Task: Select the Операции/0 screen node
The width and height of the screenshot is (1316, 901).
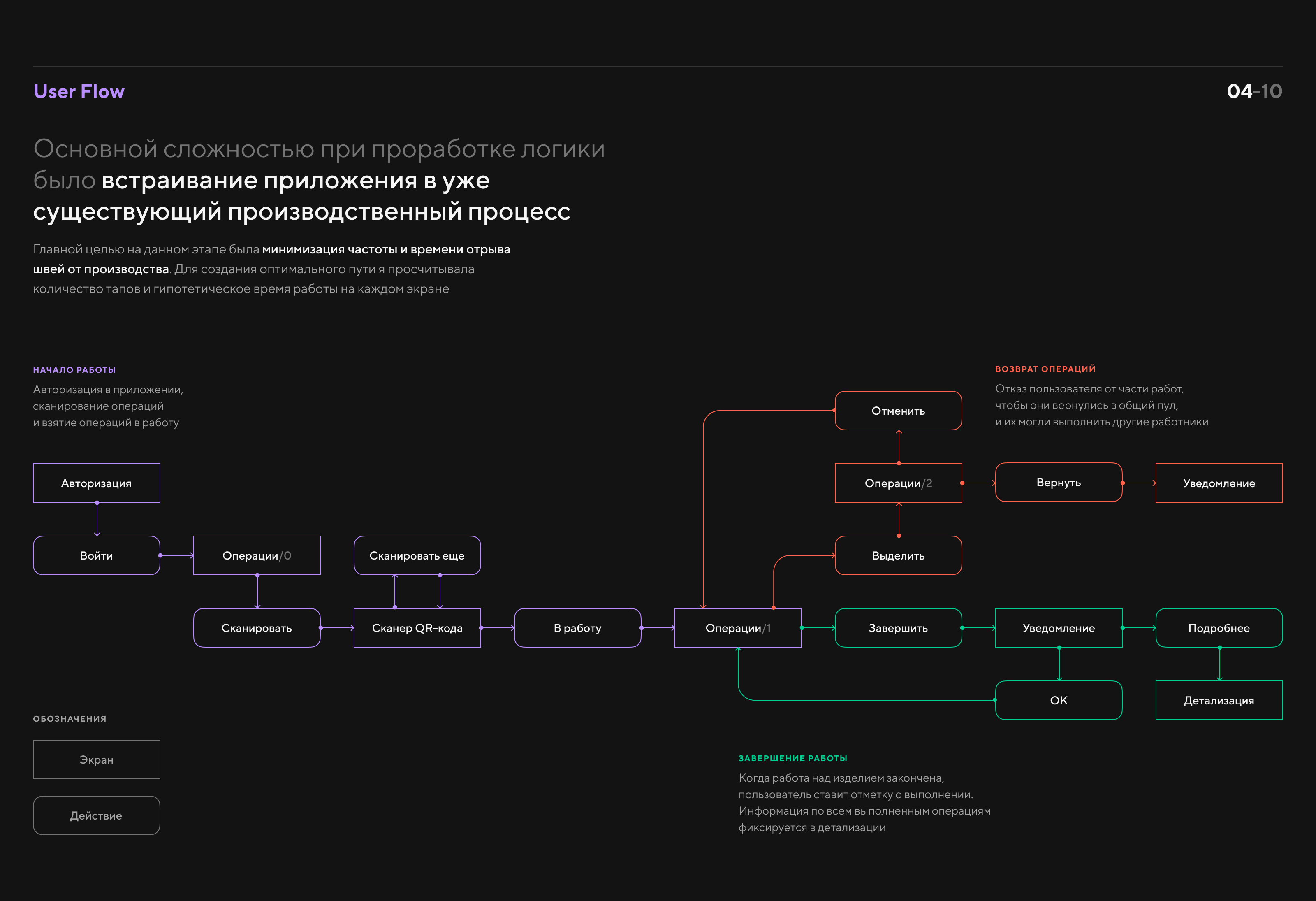Action: (257, 555)
